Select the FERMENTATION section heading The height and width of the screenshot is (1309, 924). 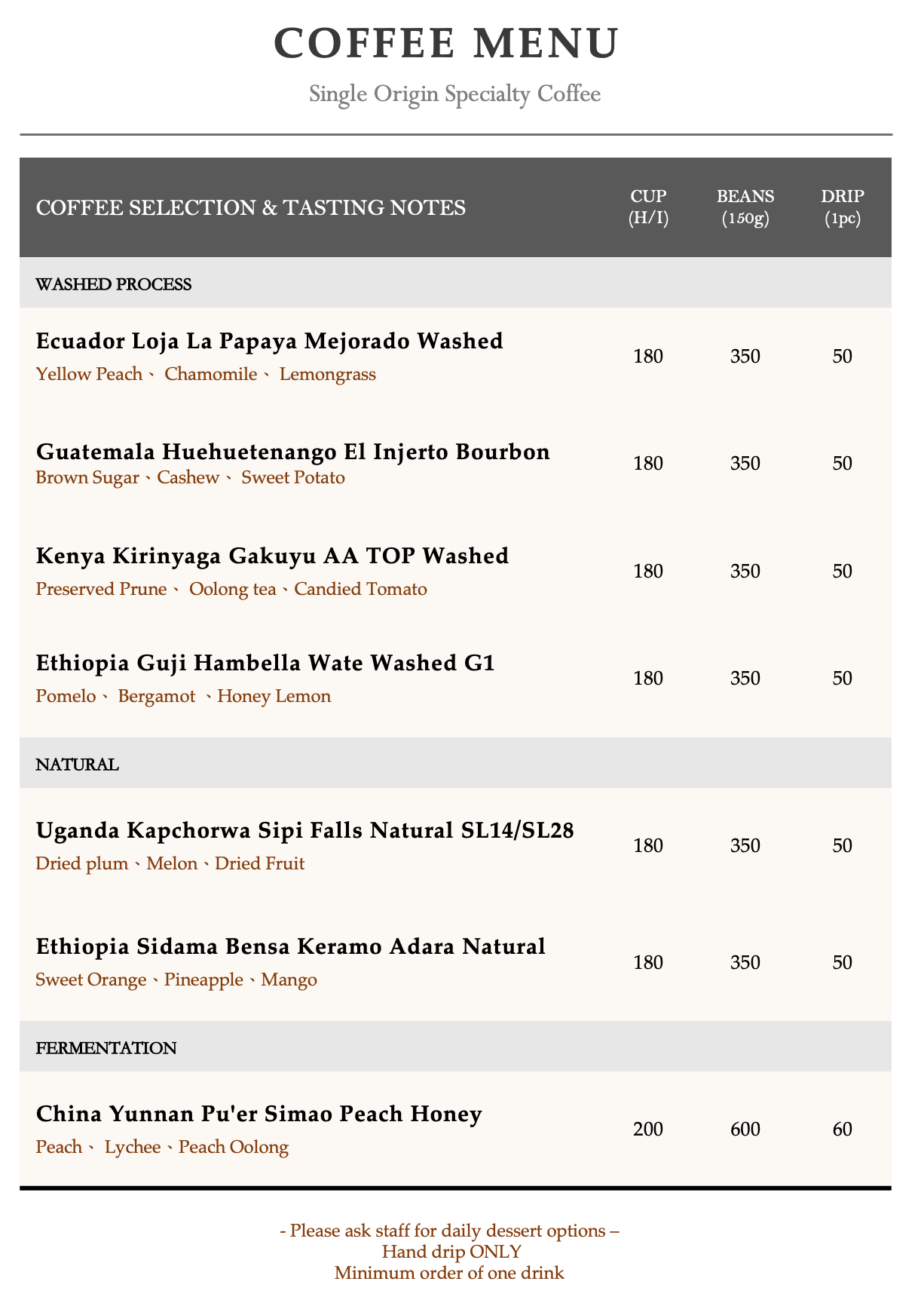pos(106,1048)
